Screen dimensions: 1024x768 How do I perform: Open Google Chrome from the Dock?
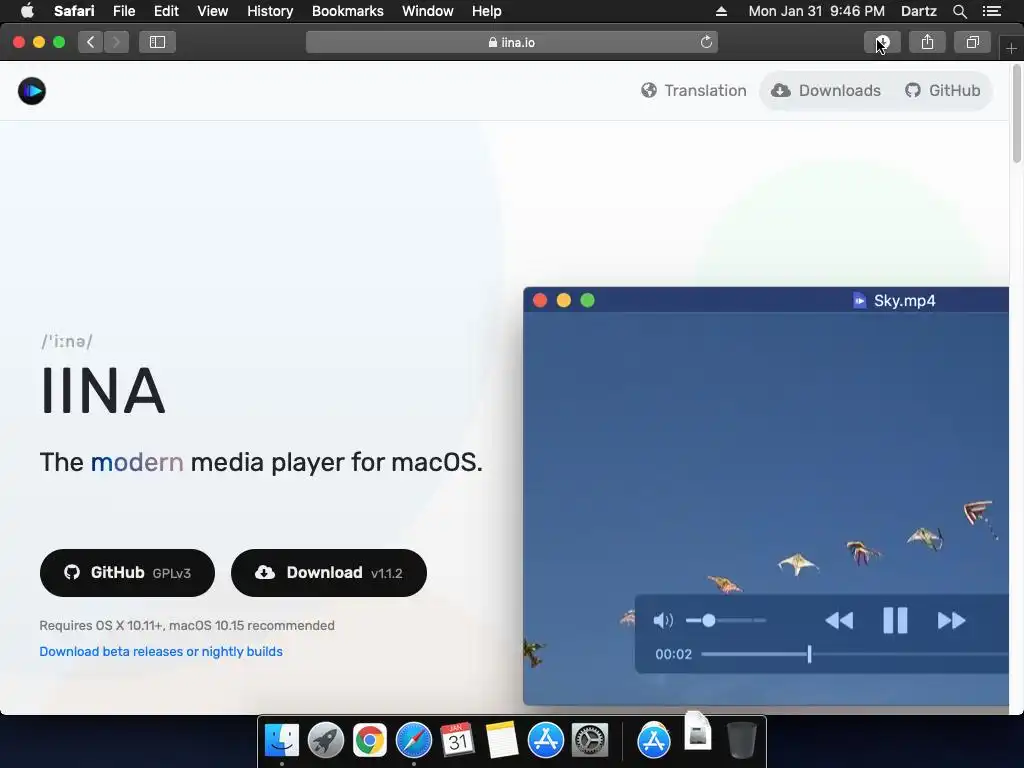click(370, 740)
